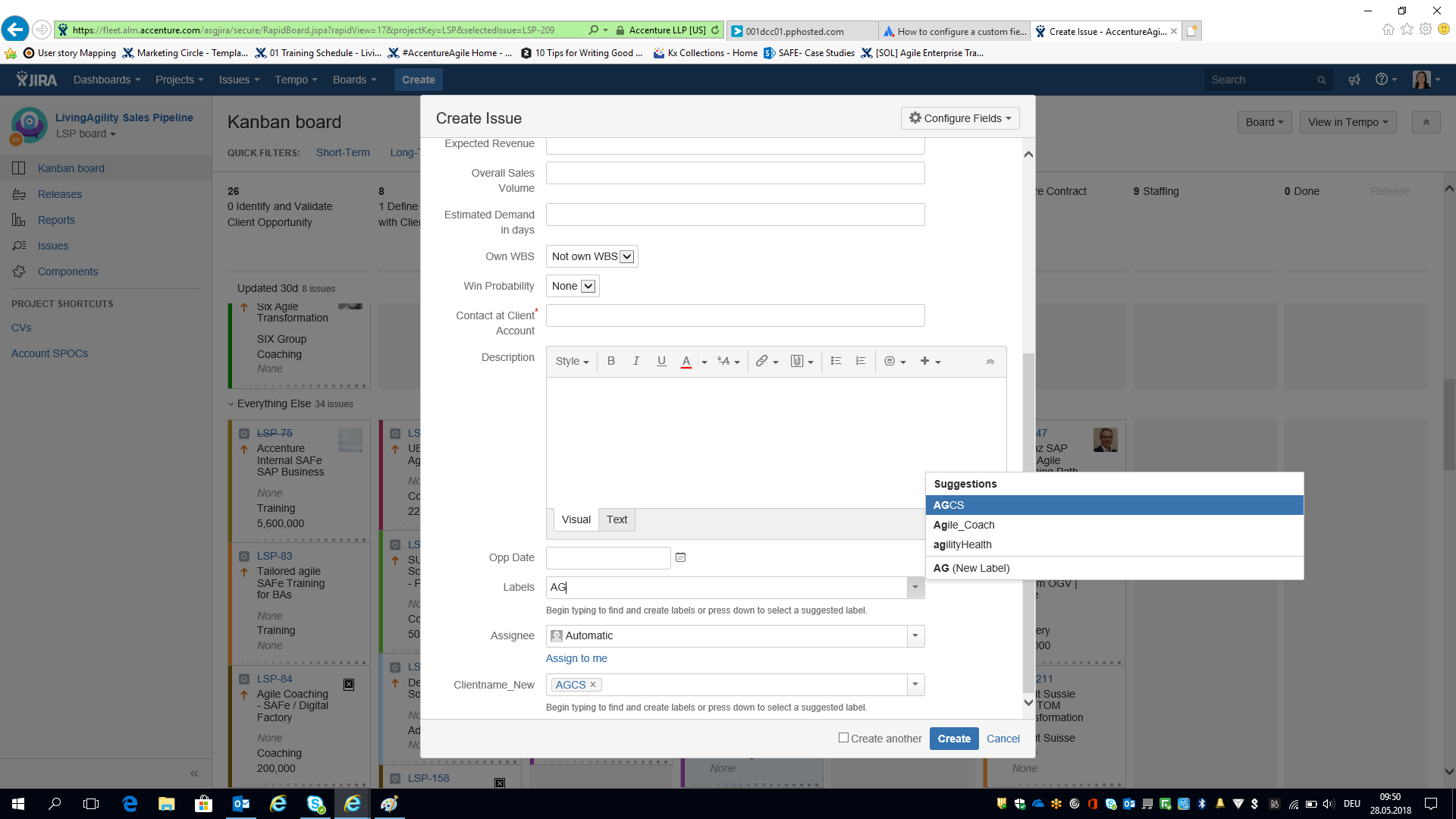Toggle bold formatting in Description editor

click(610, 362)
